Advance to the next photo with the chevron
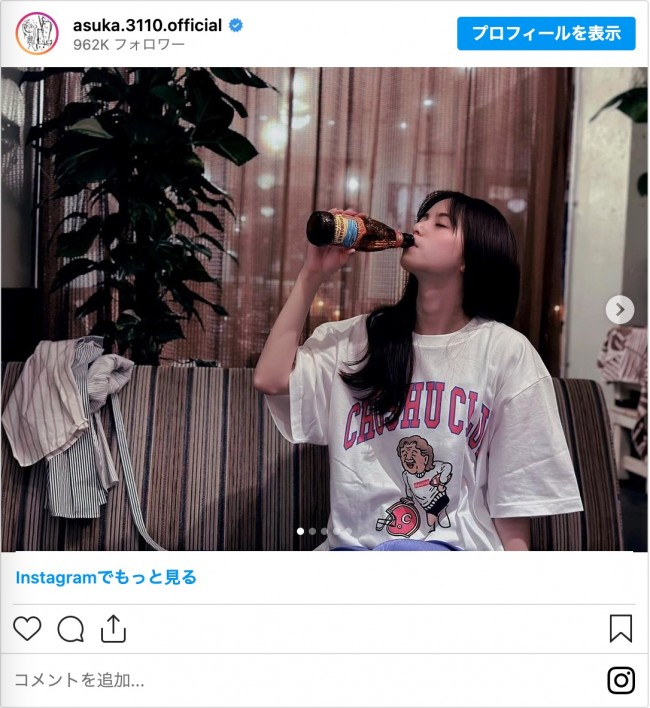650x708 pixels. (619, 309)
